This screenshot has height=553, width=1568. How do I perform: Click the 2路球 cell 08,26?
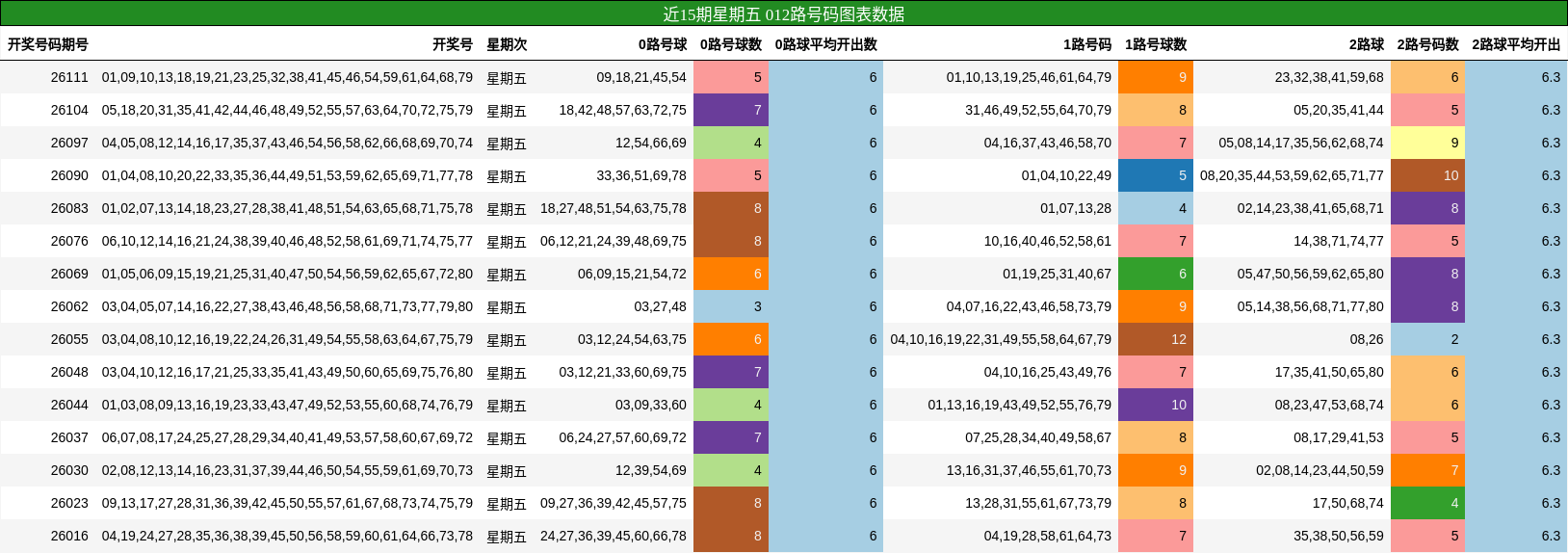1367,339
